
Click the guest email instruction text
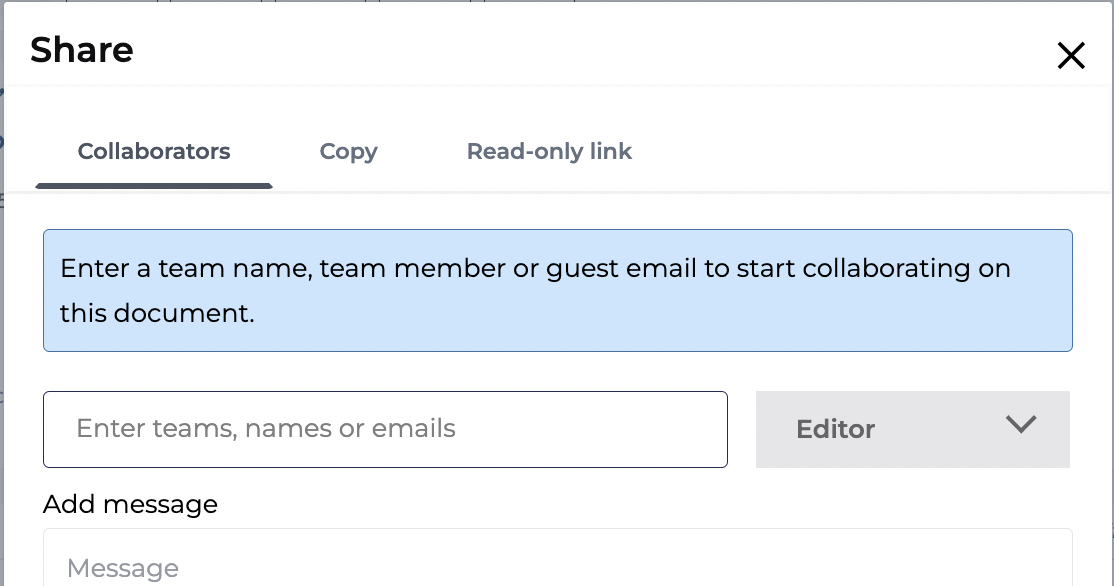pos(536,268)
